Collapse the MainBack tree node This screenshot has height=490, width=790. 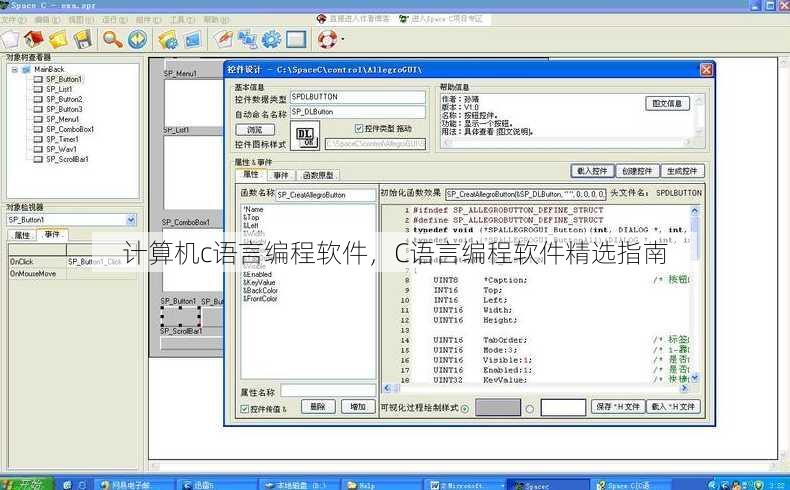[15, 69]
